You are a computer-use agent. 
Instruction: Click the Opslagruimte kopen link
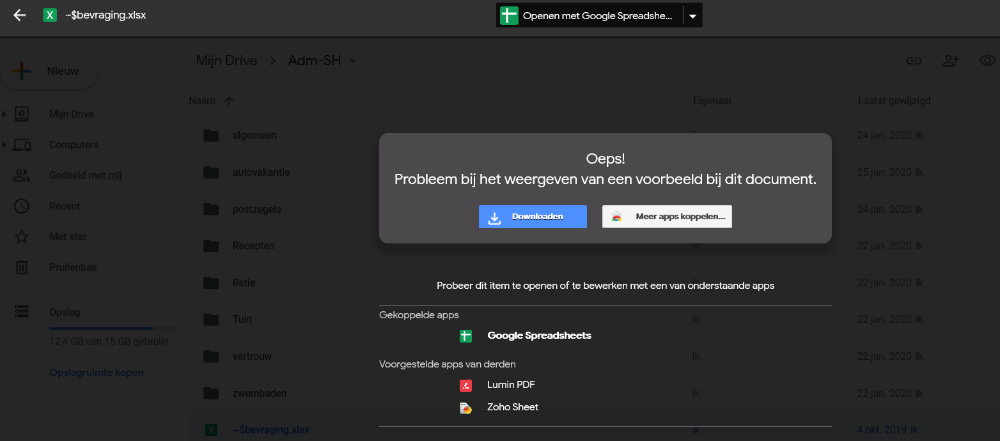point(96,372)
